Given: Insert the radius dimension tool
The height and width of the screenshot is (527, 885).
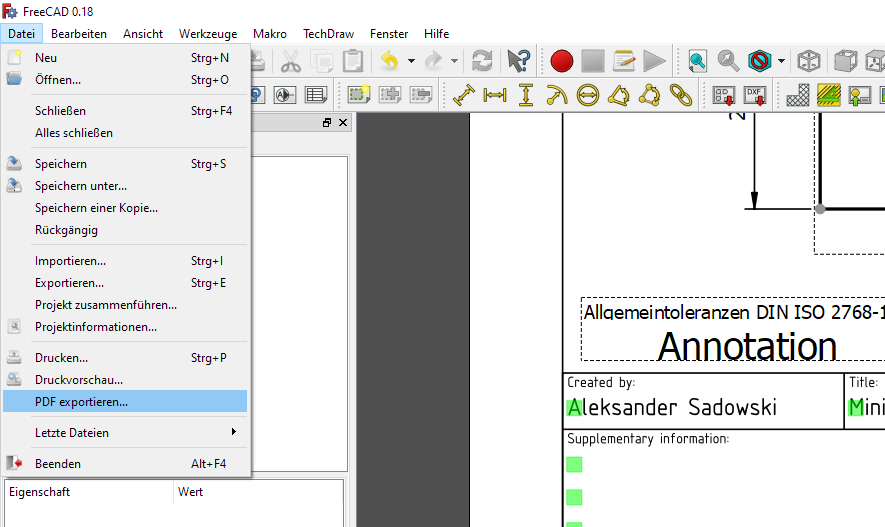Looking at the screenshot, I should coord(557,95).
